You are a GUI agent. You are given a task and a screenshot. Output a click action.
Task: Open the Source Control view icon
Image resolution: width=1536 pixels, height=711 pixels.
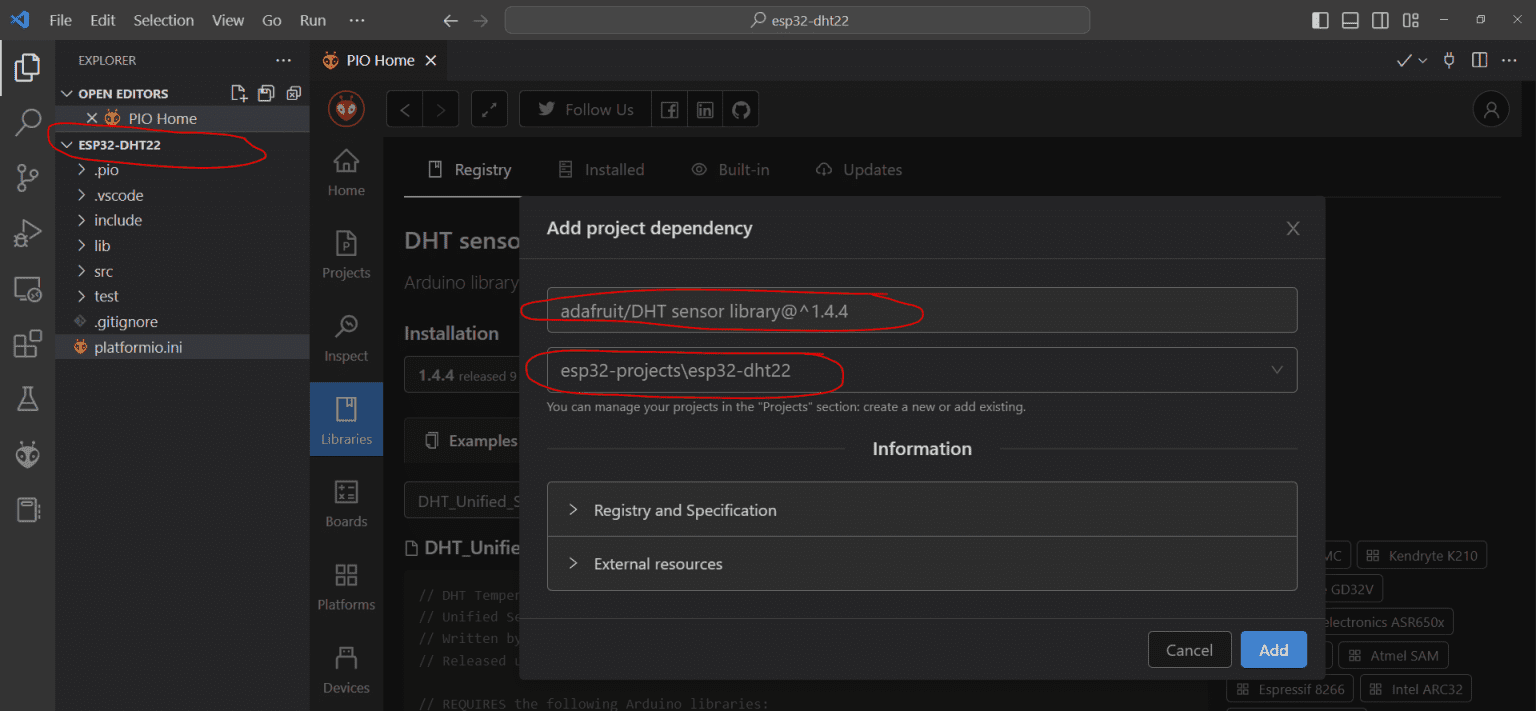[27, 178]
